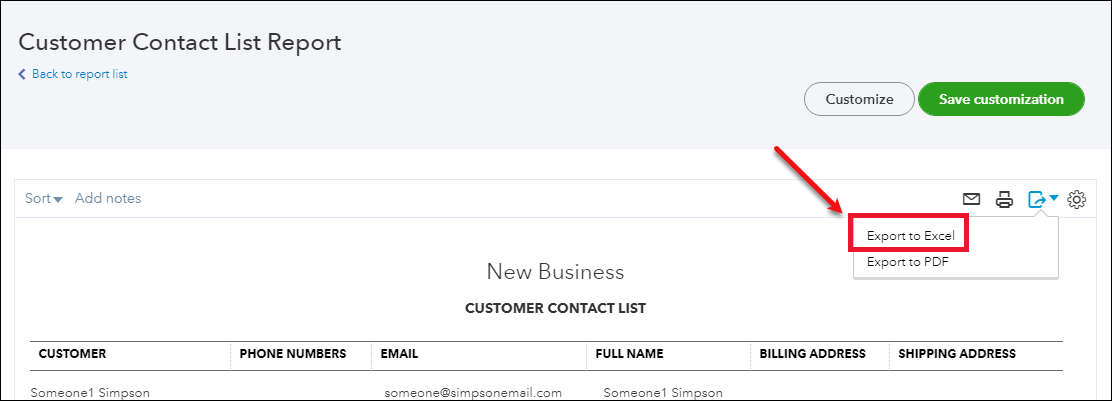This screenshot has width=1112, height=401.
Task: Click the CUSTOMER column header
Action: point(72,353)
